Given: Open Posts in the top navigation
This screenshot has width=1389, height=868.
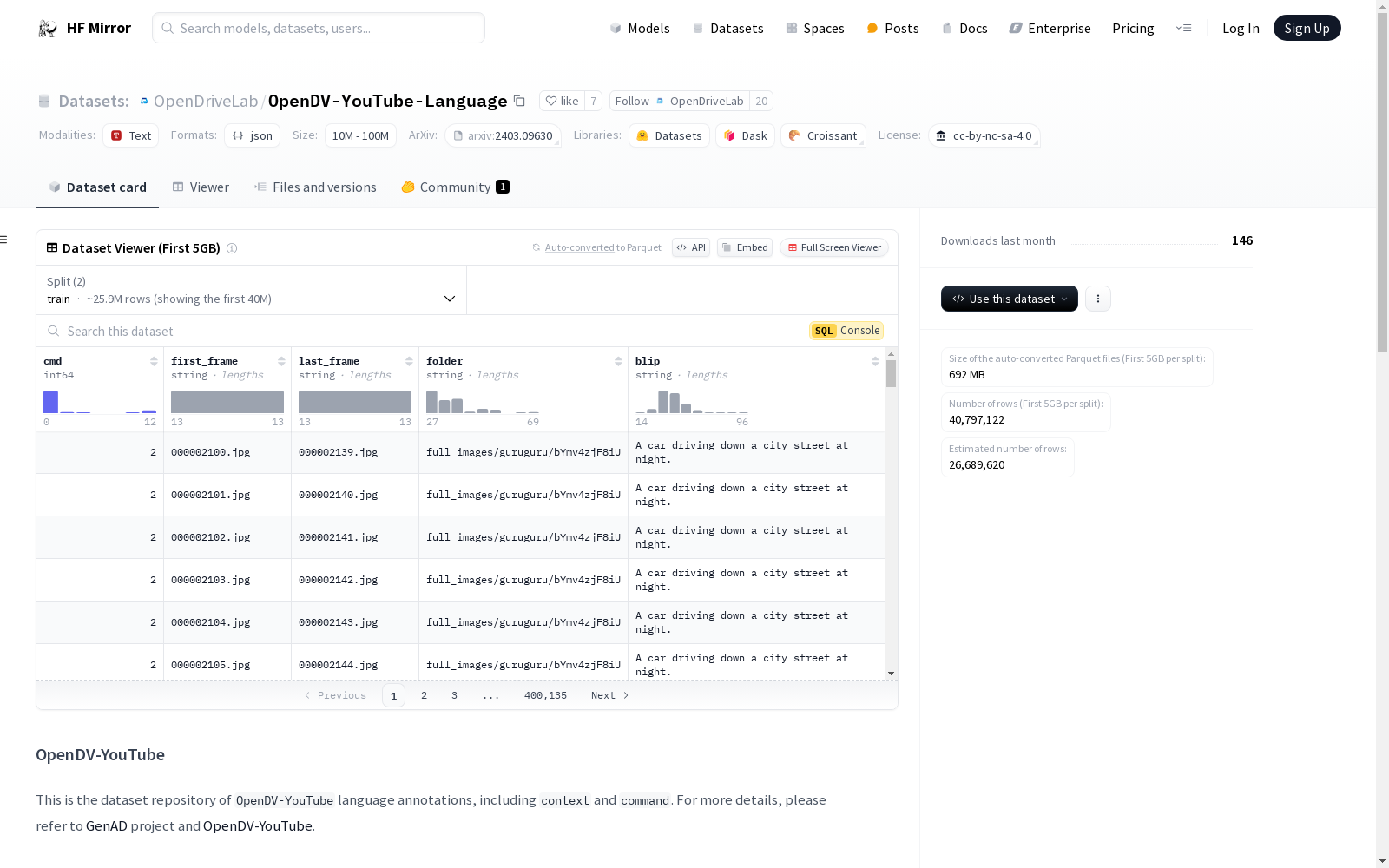Looking at the screenshot, I should [892, 29].
